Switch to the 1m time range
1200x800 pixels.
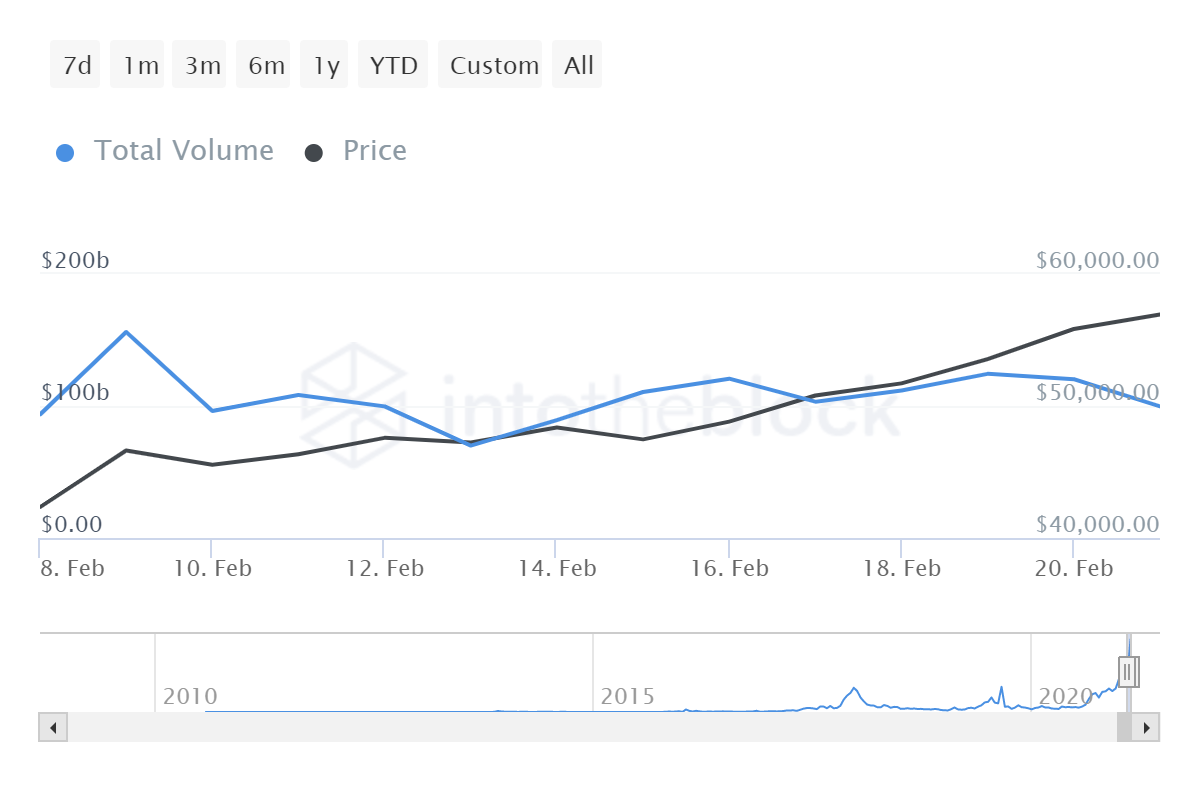pyautogui.click(x=141, y=66)
